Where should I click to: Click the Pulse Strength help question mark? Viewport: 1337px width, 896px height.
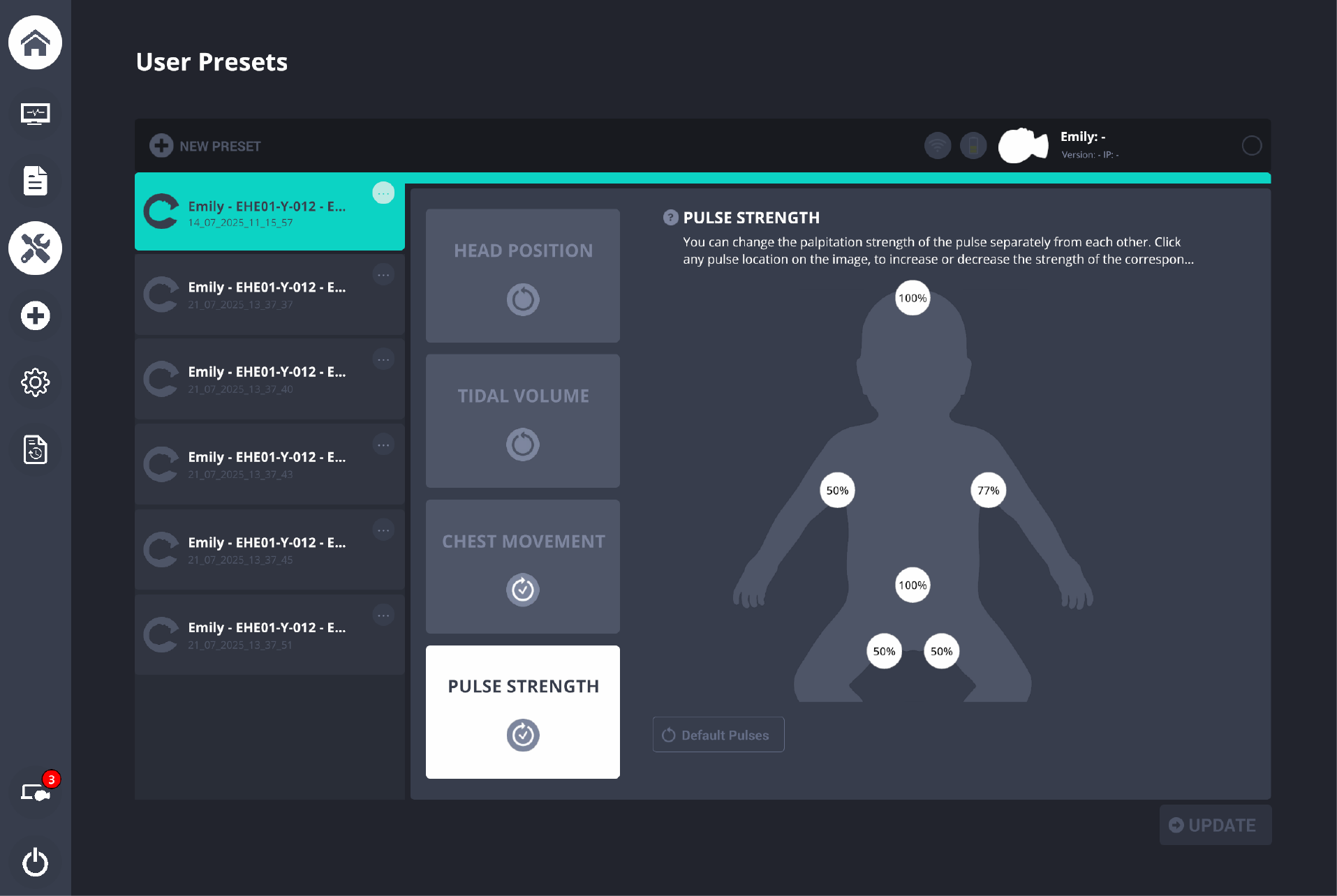pos(670,218)
